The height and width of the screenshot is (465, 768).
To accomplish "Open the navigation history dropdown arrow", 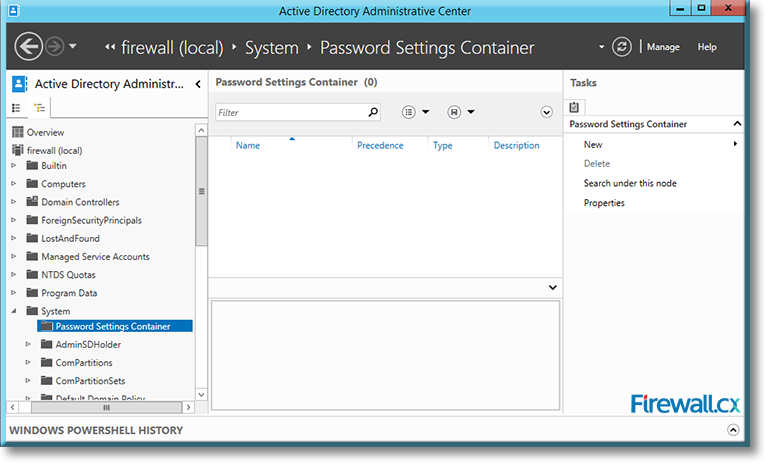I will tap(73, 47).
